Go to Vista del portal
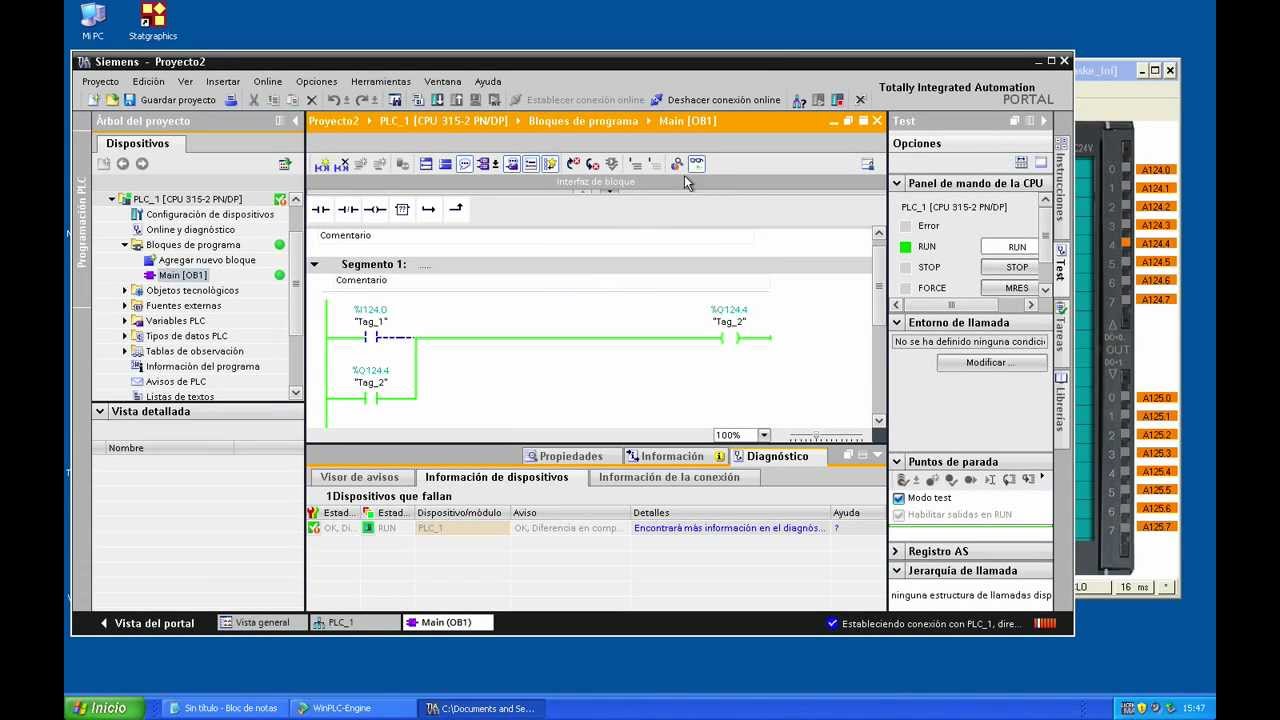Image resolution: width=1280 pixels, height=720 pixels. [147, 623]
